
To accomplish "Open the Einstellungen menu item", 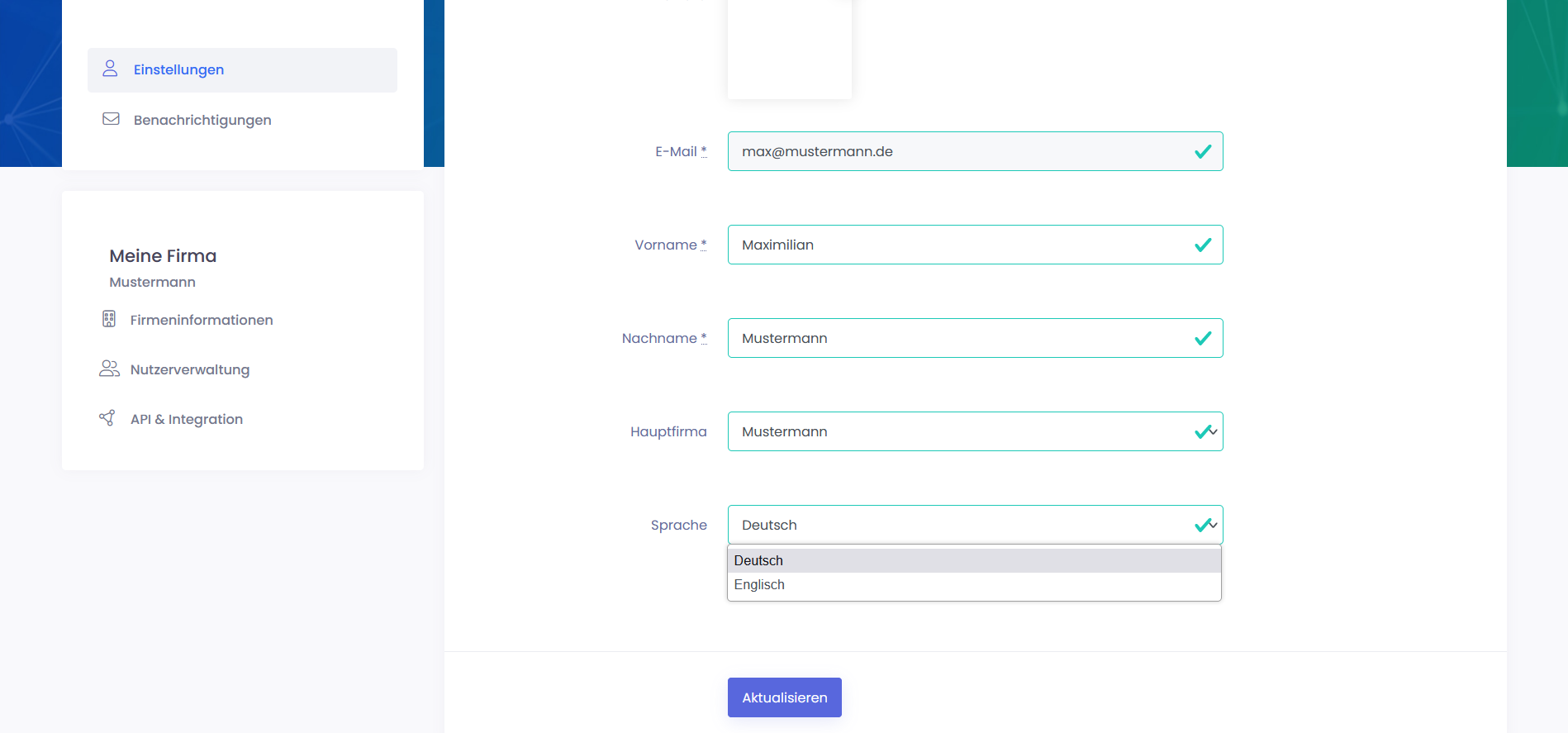I will pyautogui.click(x=178, y=69).
